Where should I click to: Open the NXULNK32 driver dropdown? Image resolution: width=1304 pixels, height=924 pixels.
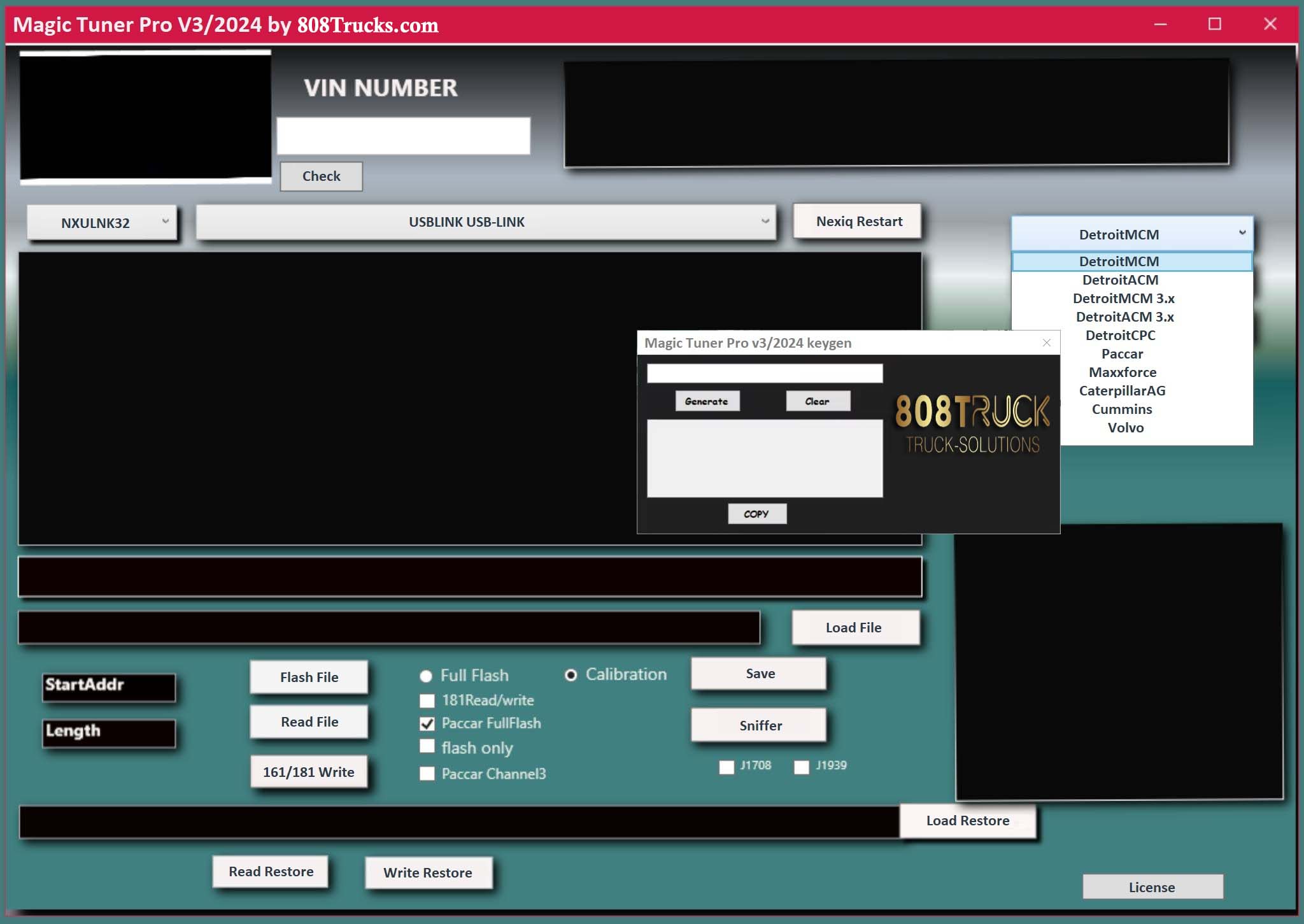tap(102, 222)
